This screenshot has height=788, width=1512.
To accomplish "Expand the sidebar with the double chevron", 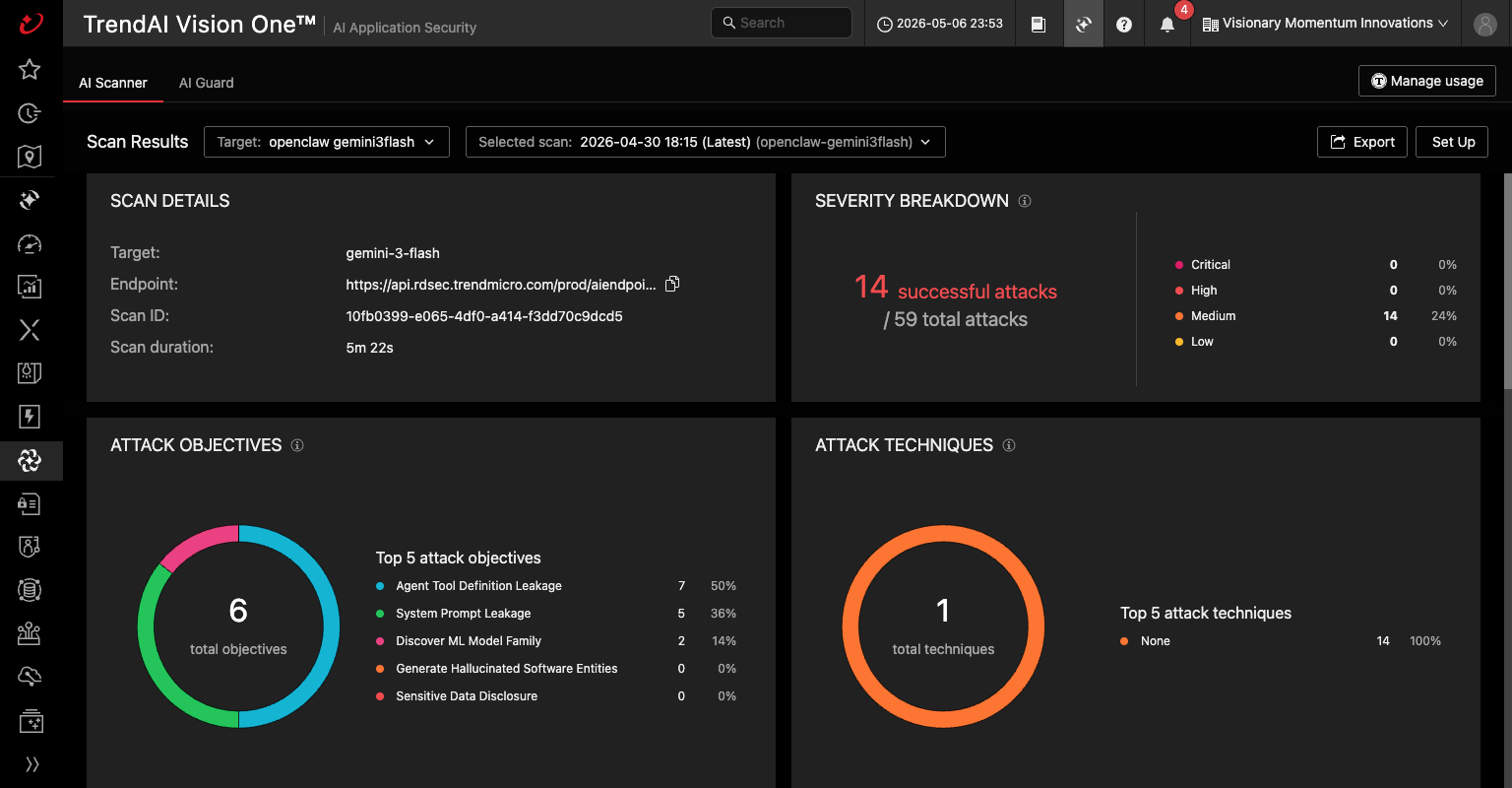I will click(x=31, y=764).
